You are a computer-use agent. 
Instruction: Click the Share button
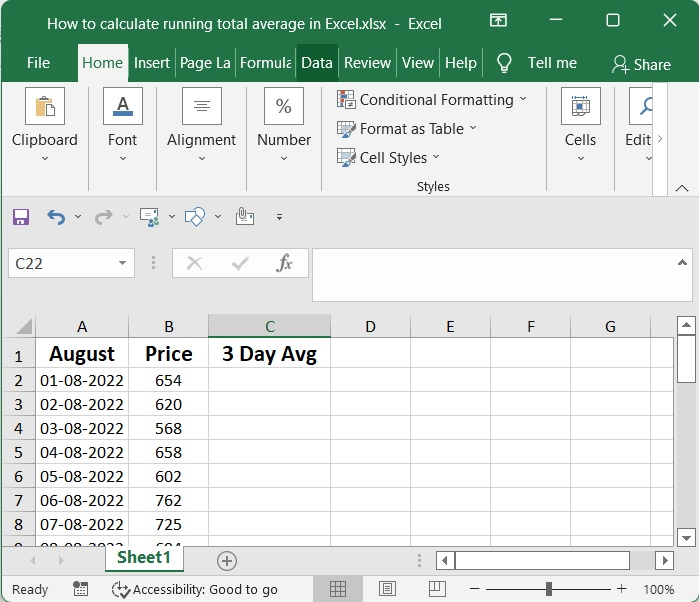(642, 64)
